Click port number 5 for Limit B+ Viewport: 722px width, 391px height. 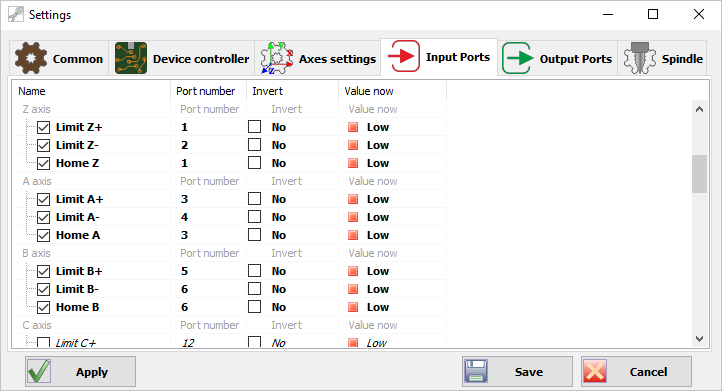point(184,271)
